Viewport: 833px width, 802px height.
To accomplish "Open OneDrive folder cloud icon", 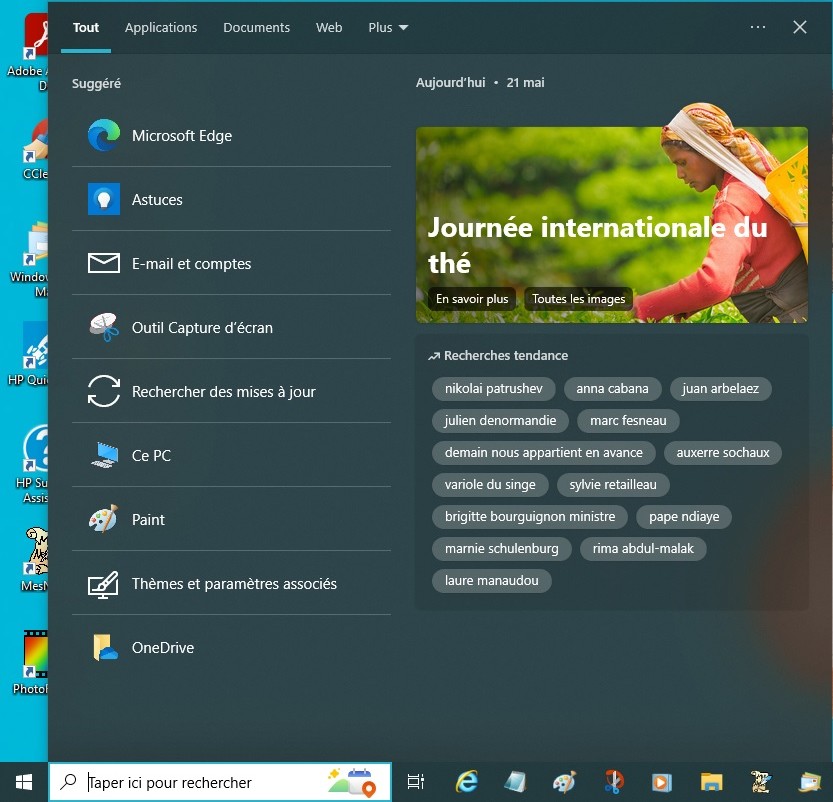I will tap(105, 647).
